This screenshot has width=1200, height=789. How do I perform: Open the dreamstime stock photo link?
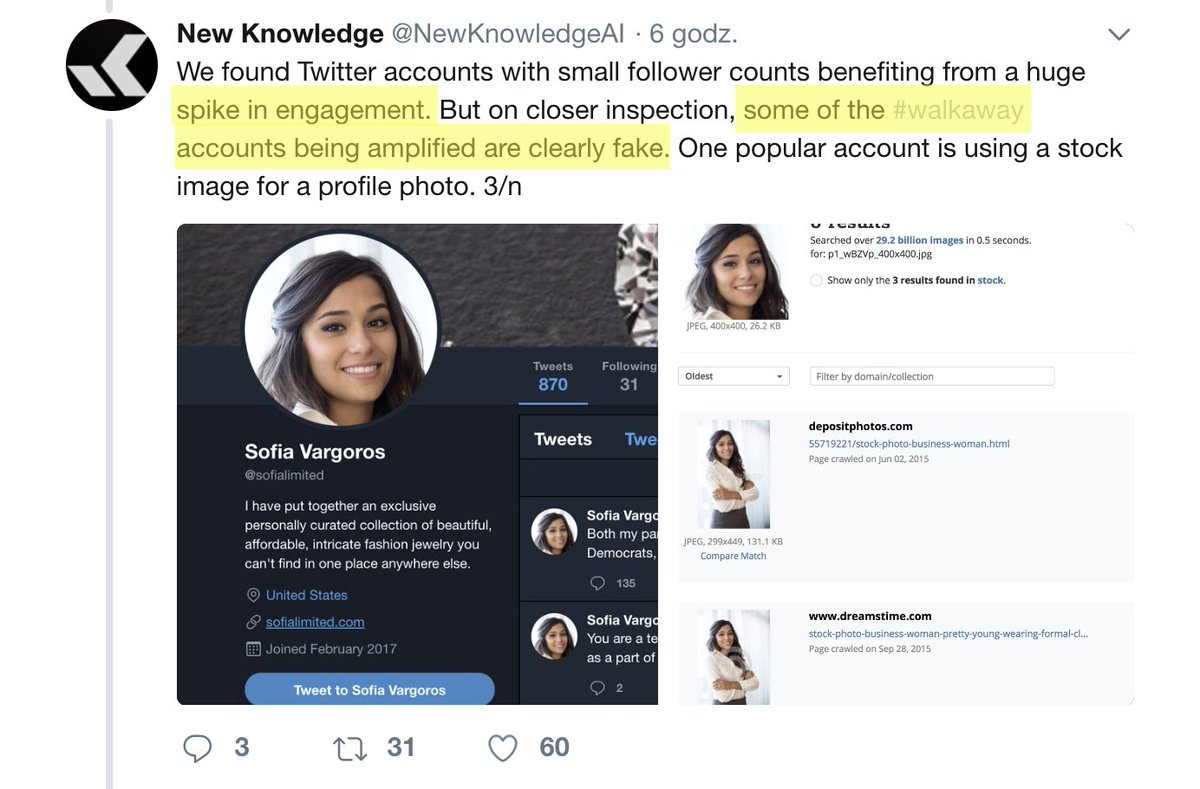[x=948, y=633]
